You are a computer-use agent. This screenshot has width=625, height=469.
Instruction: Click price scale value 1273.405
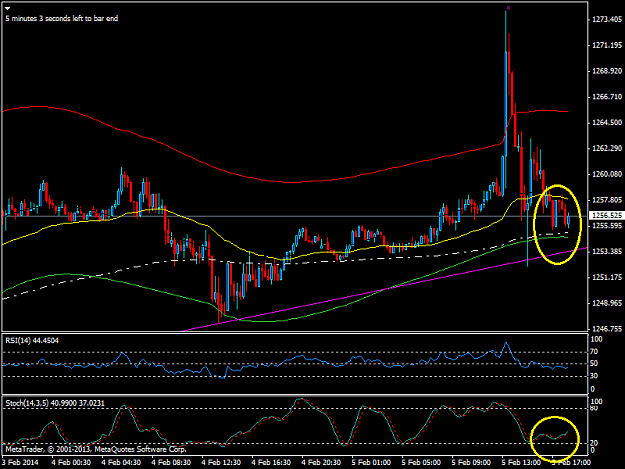pyautogui.click(x=607, y=19)
